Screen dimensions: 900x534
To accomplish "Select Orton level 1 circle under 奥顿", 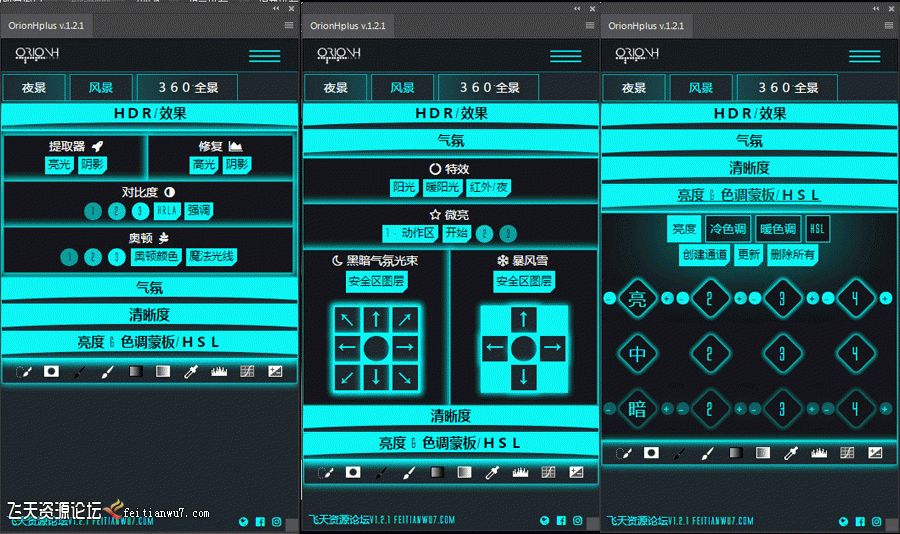I will coord(68,257).
